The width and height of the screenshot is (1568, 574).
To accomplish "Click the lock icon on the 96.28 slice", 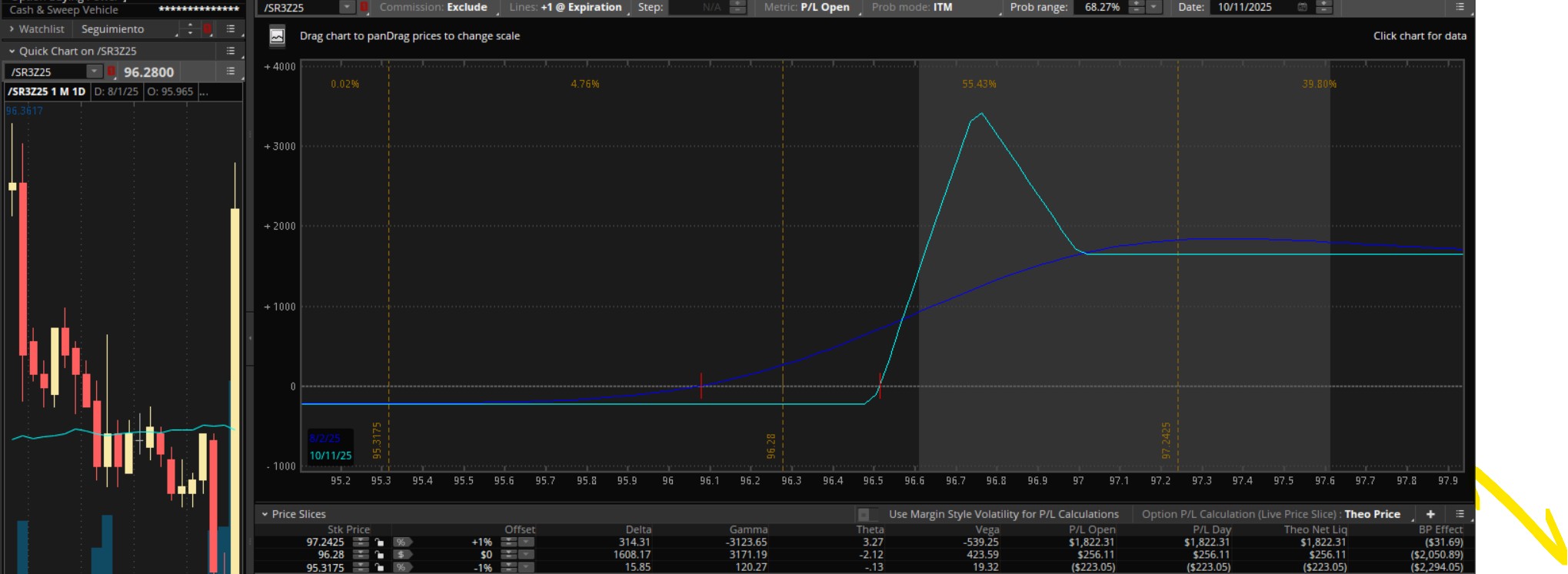I will (x=380, y=554).
